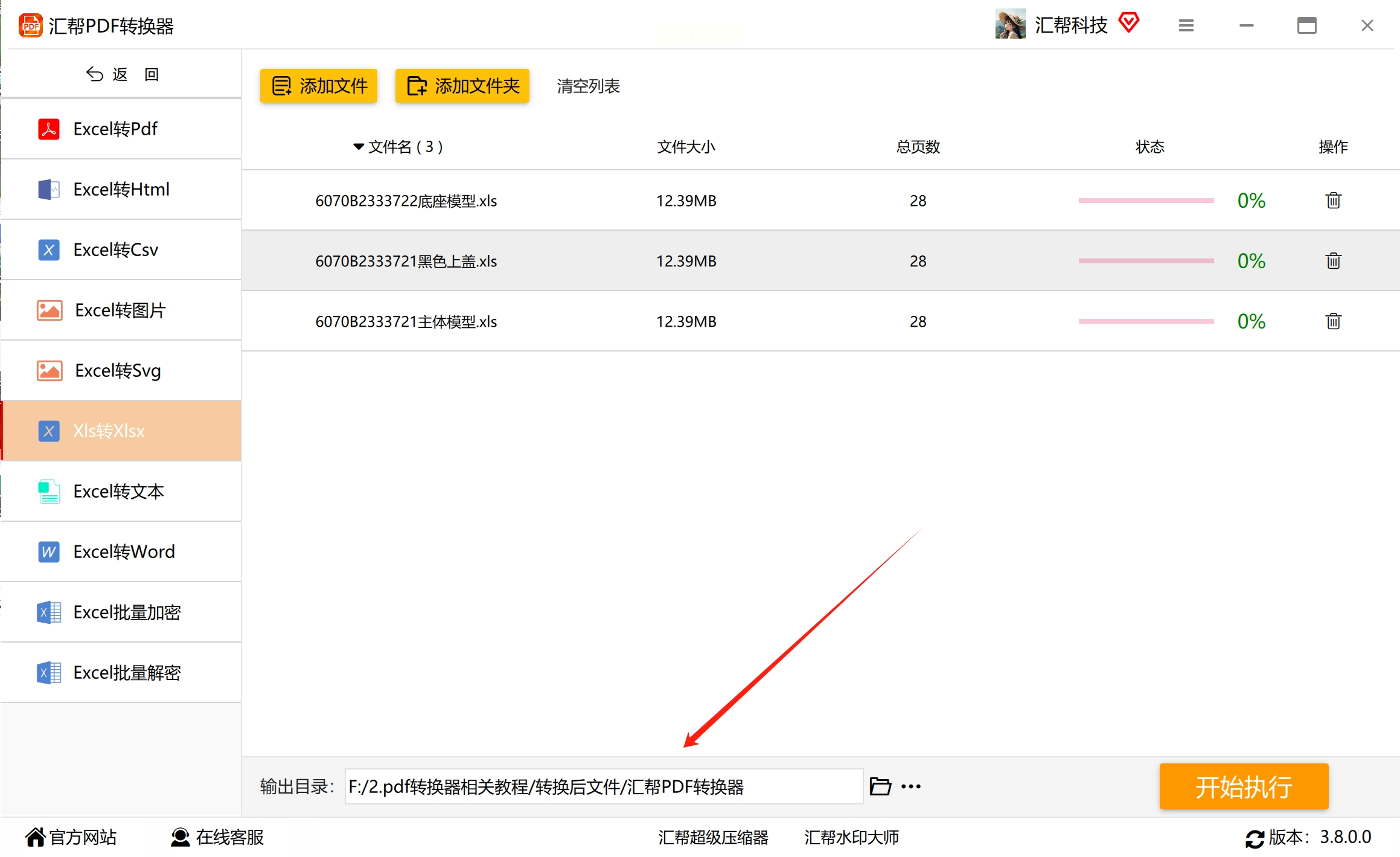Open the Excel转图片 sidebar option
This screenshot has width=1400, height=857.
[121, 310]
